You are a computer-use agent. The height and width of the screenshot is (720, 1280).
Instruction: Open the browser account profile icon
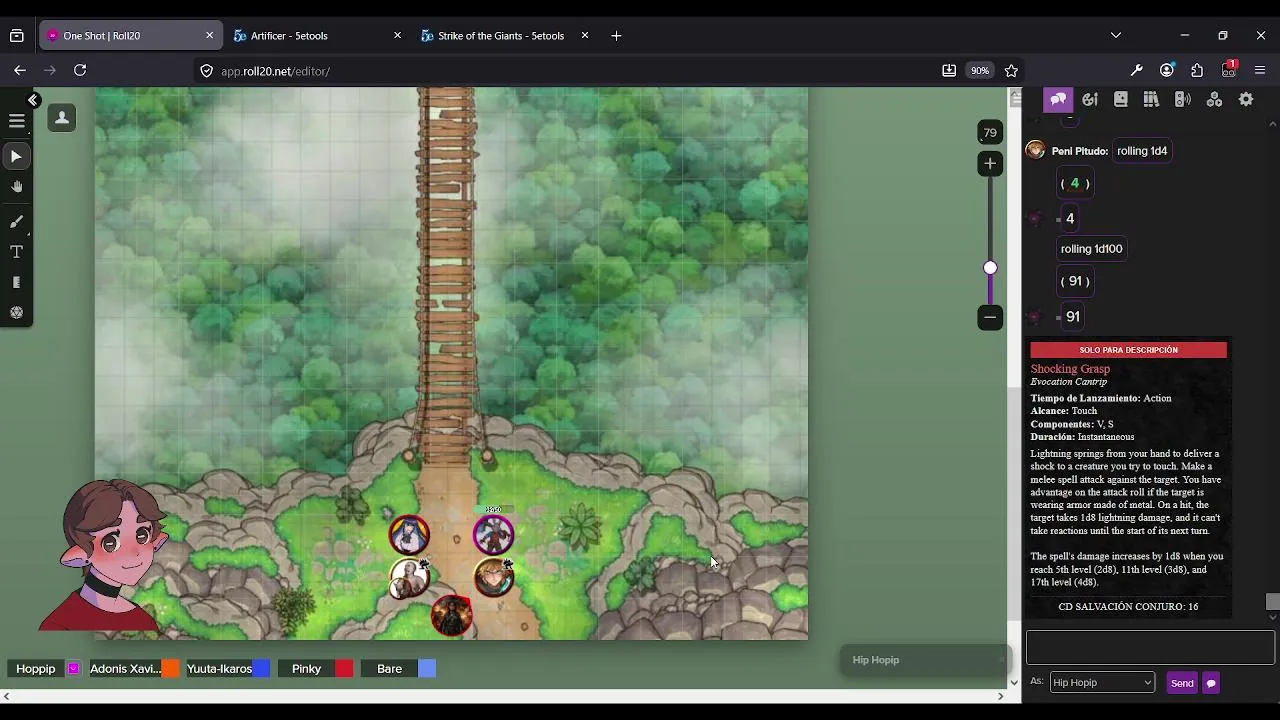[1167, 71]
